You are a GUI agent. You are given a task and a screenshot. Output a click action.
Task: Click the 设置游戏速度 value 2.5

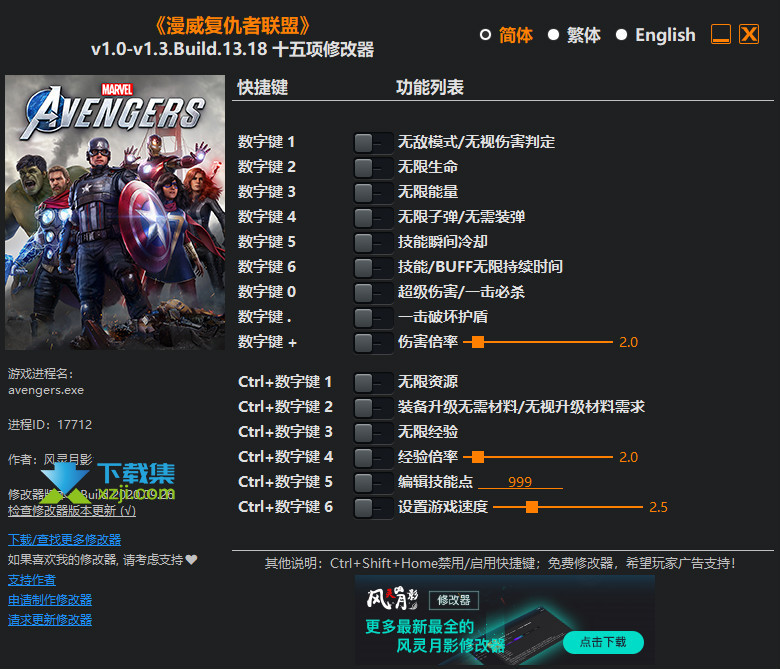click(658, 507)
